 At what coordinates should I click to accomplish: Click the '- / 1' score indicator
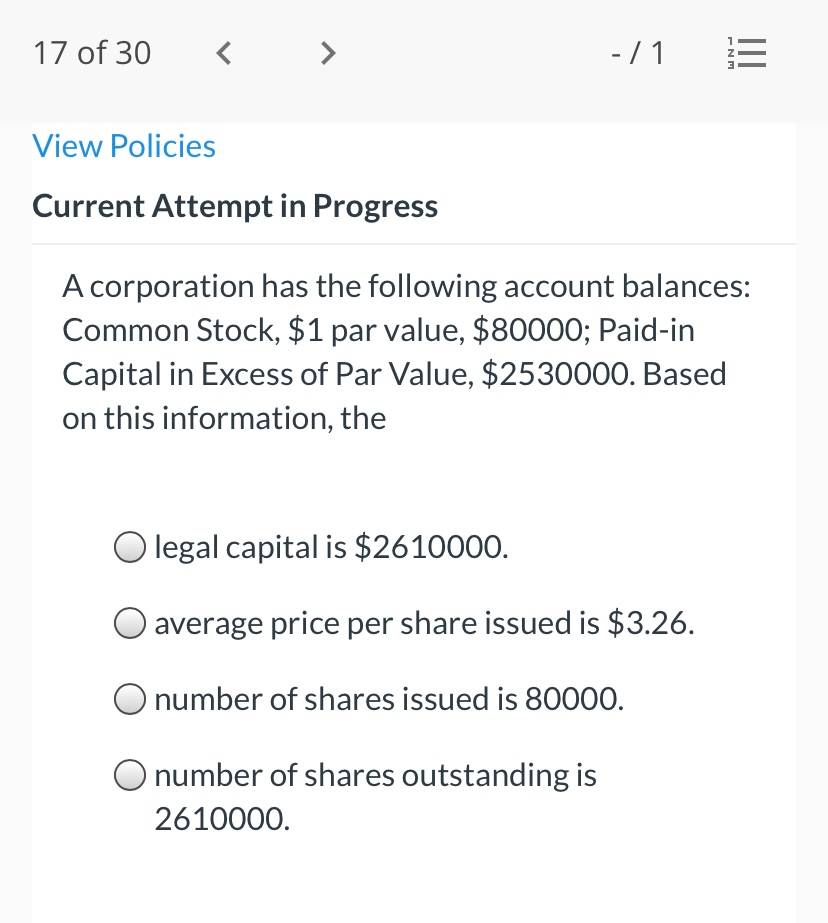pos(637,53)
